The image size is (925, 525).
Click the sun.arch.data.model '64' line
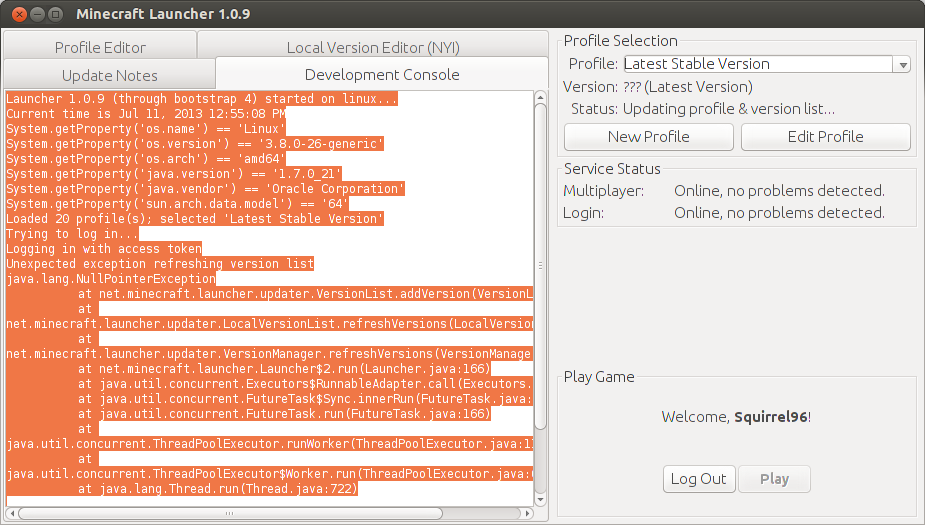click(177, 204)
